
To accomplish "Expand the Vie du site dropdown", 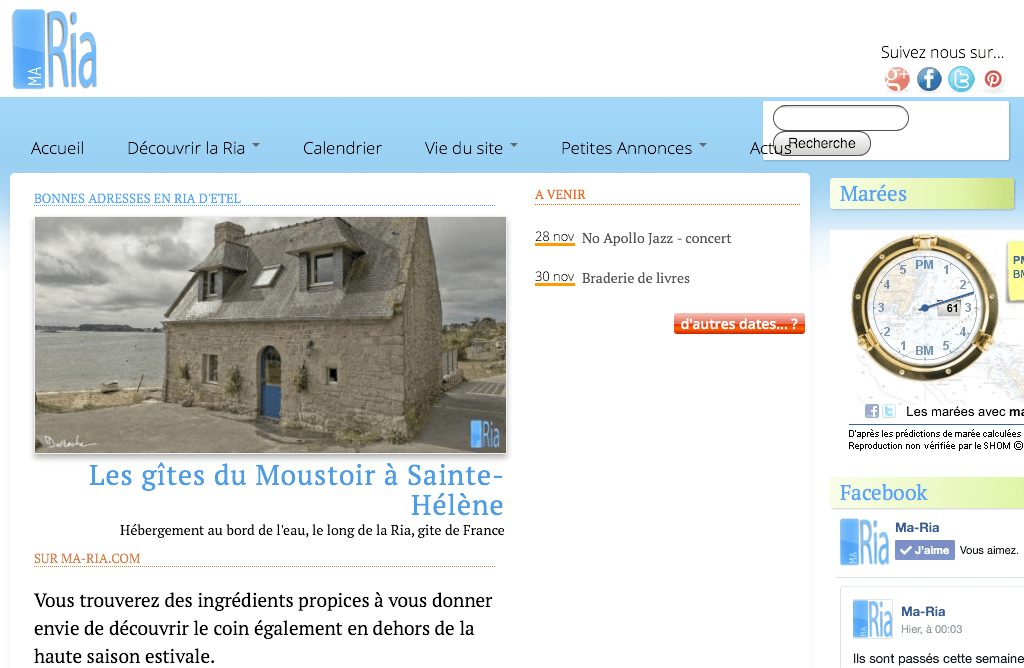I will coord(471,148).
